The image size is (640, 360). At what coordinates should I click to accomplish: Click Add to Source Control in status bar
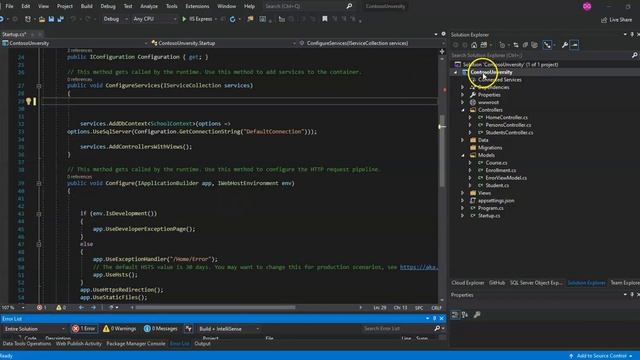point(601,356)
